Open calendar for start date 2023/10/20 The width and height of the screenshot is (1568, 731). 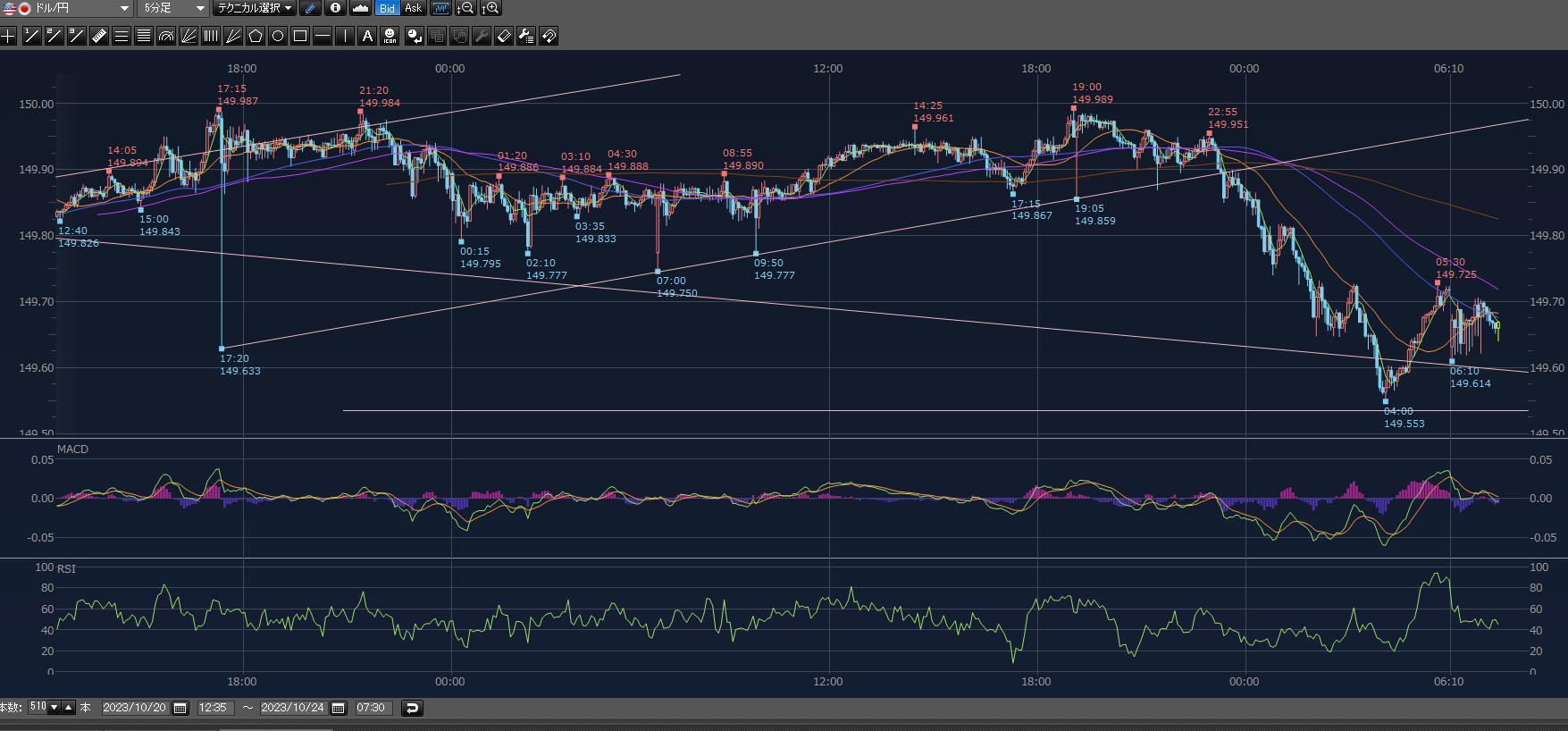click(180, 708)
